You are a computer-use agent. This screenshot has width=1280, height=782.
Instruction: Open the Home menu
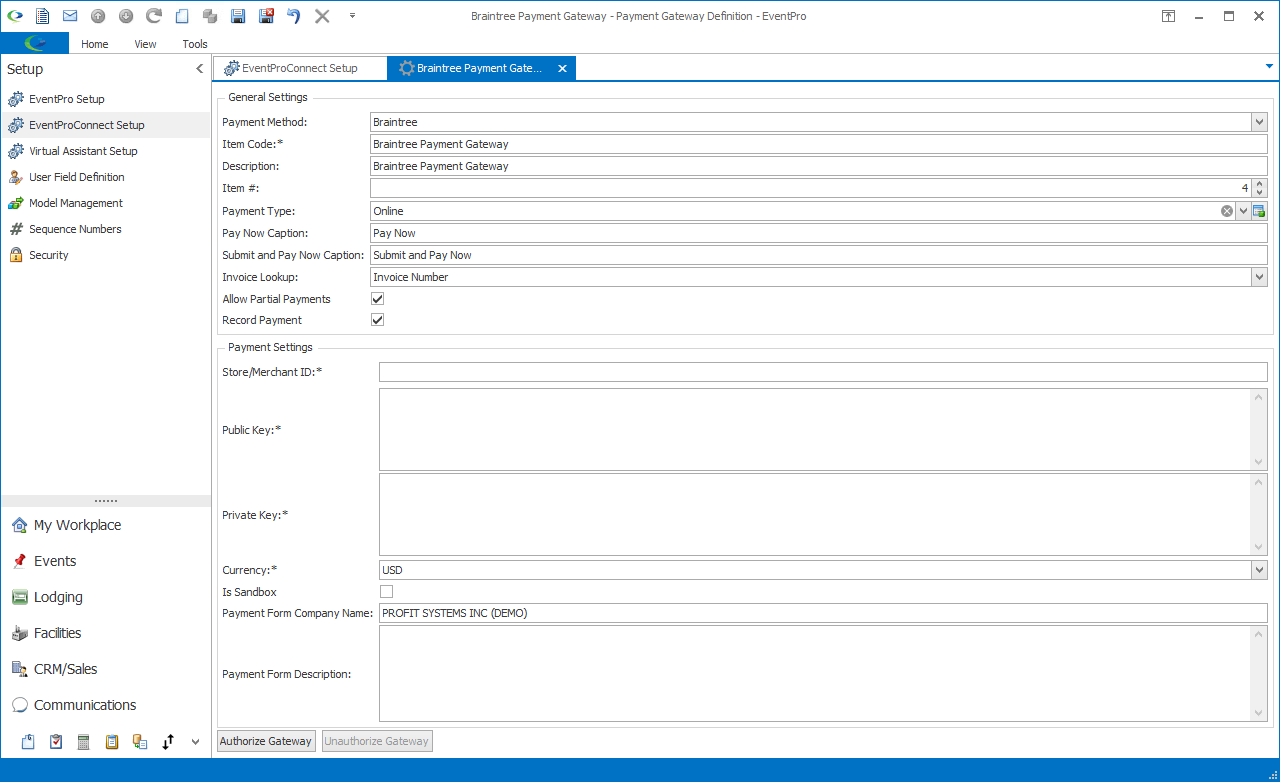[95, 44]
